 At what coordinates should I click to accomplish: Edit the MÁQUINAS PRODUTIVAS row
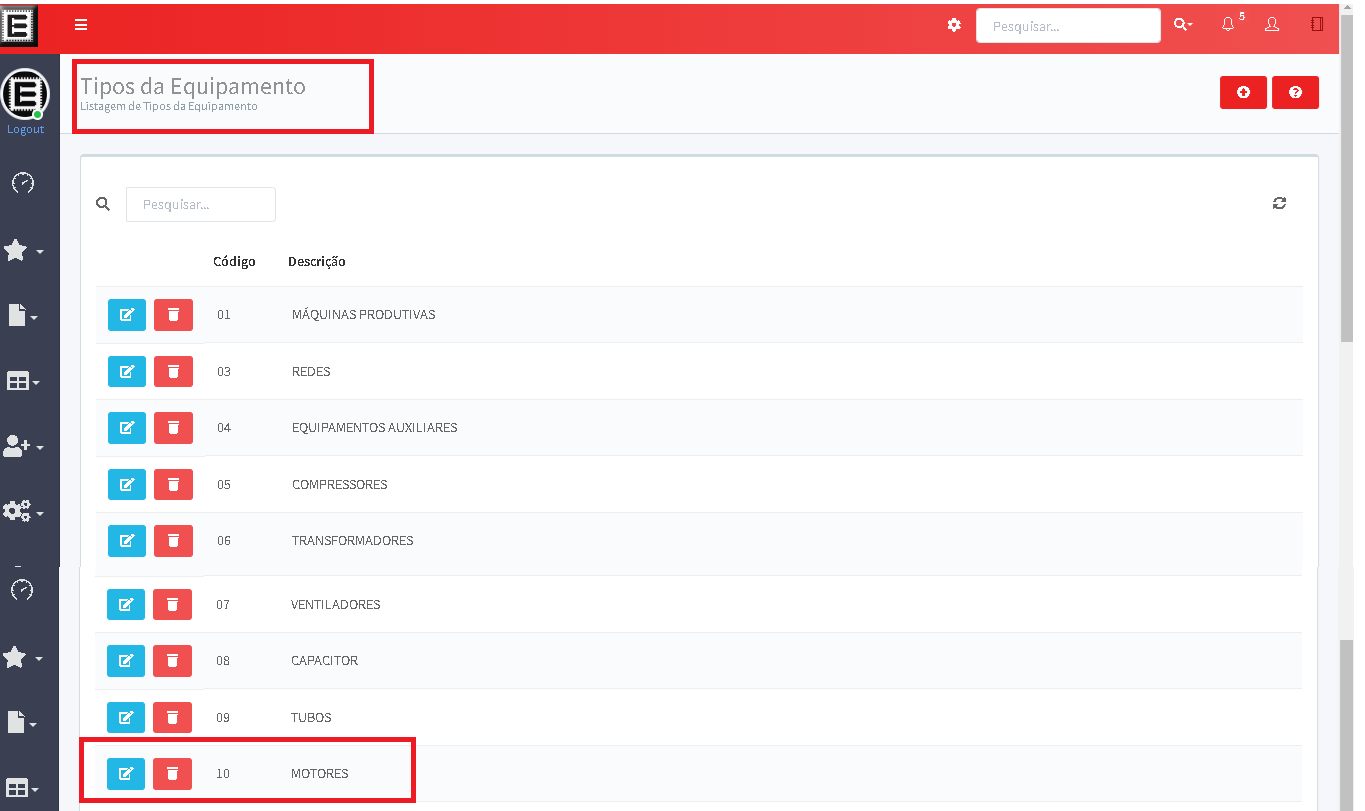[x=127, y=315]
